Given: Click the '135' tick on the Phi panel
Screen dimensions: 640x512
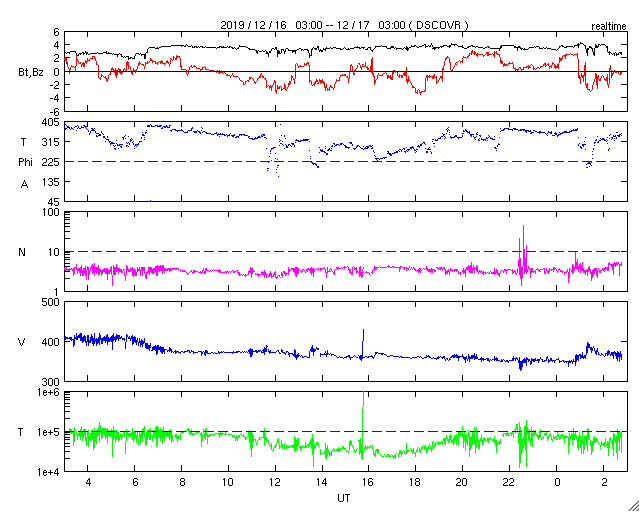Looking at the screenshot, I should tap(51, 182).
